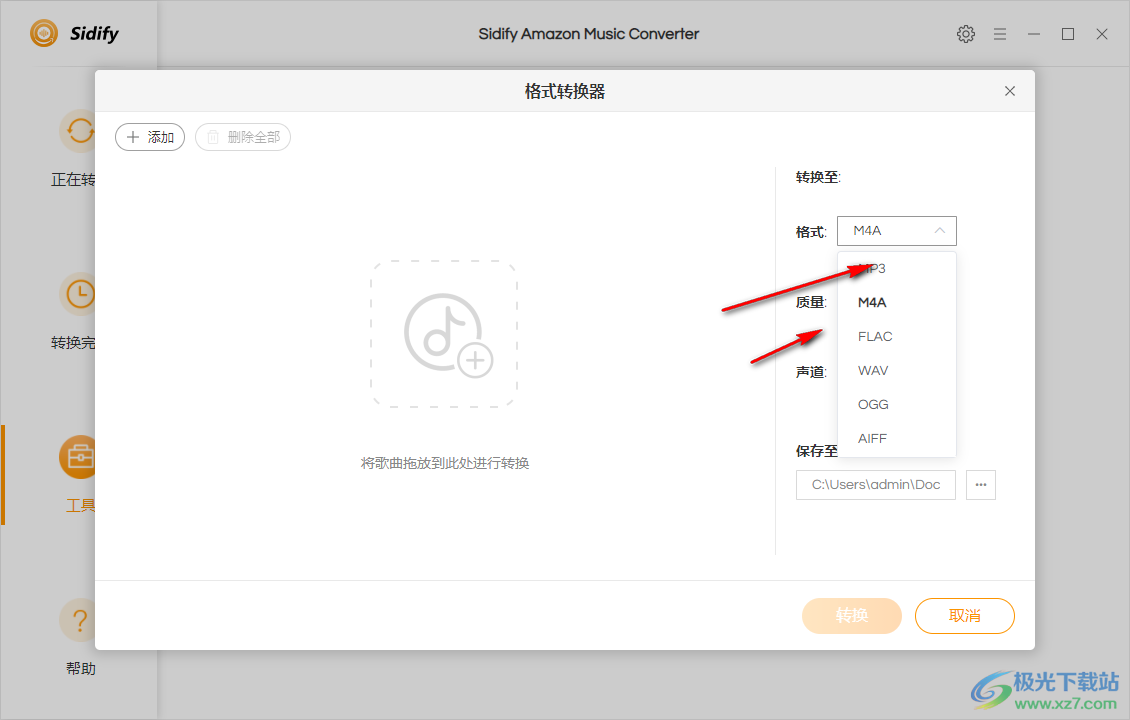This screenshot has height=720, width=1130.
Task: Click the 转换 convert button
Action: pos(852,615)
